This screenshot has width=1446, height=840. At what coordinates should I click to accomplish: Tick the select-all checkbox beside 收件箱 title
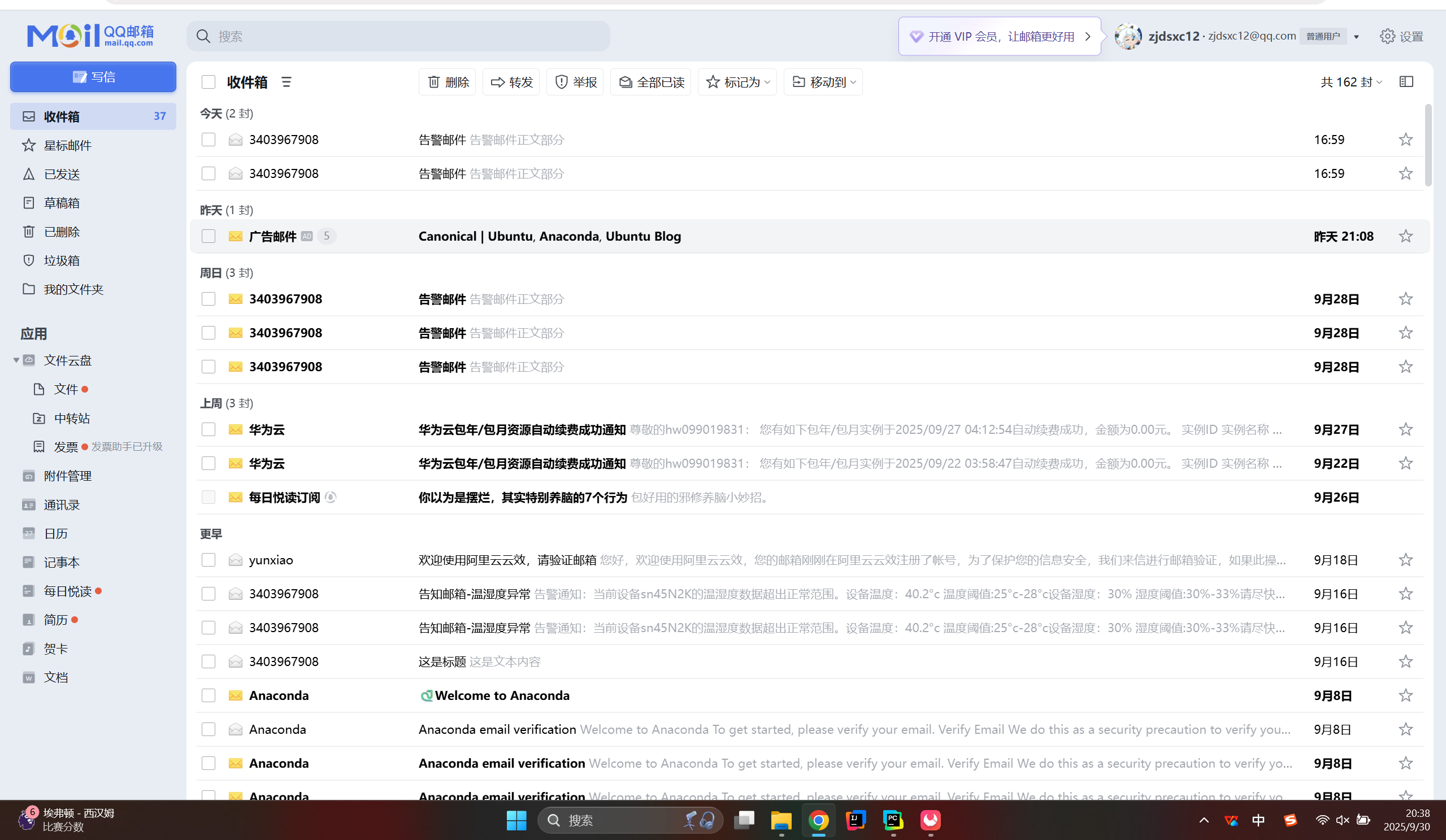pyautogui.click(x=209, y=82)
